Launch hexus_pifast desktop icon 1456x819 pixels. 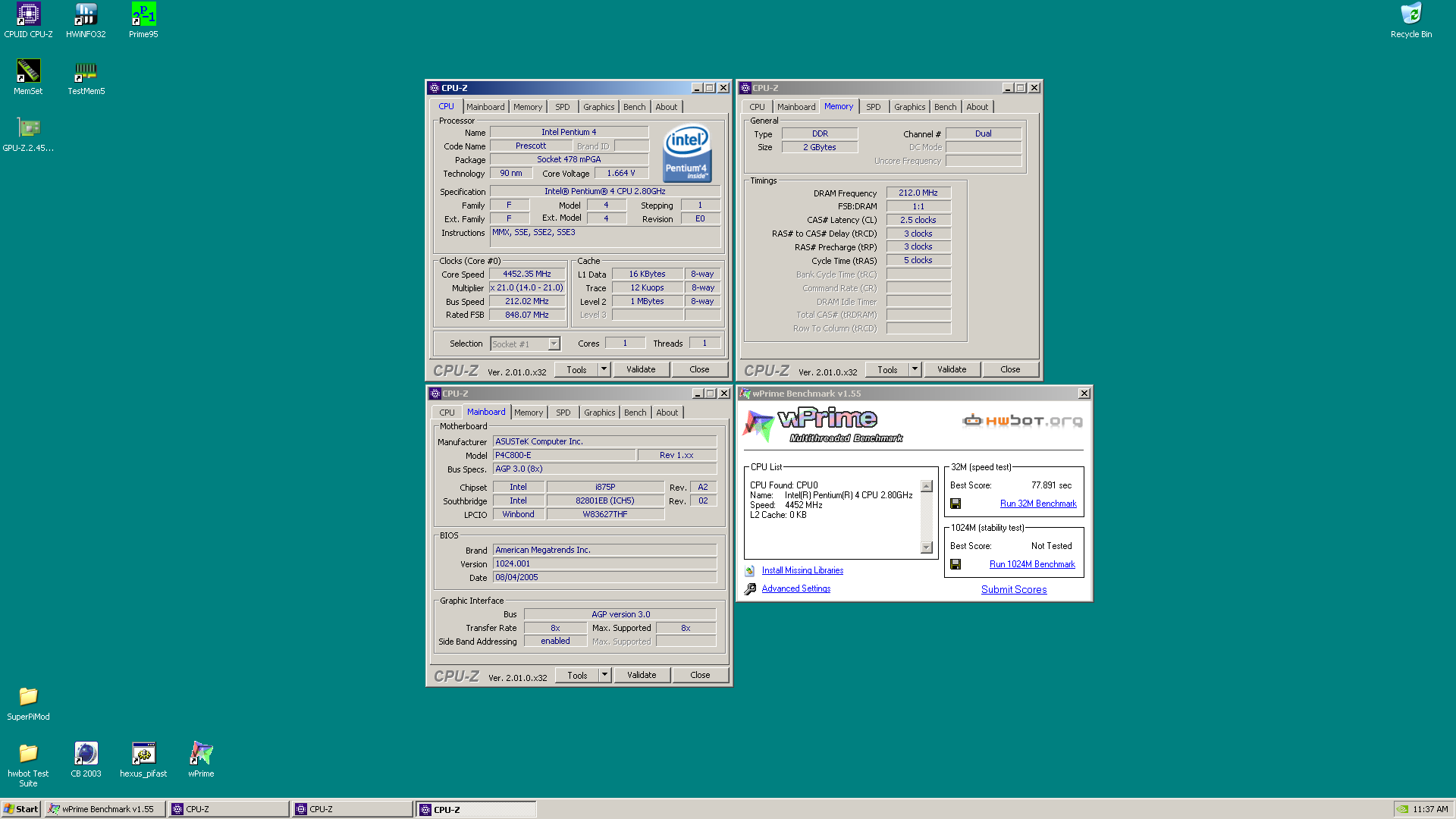click(143, 760)
